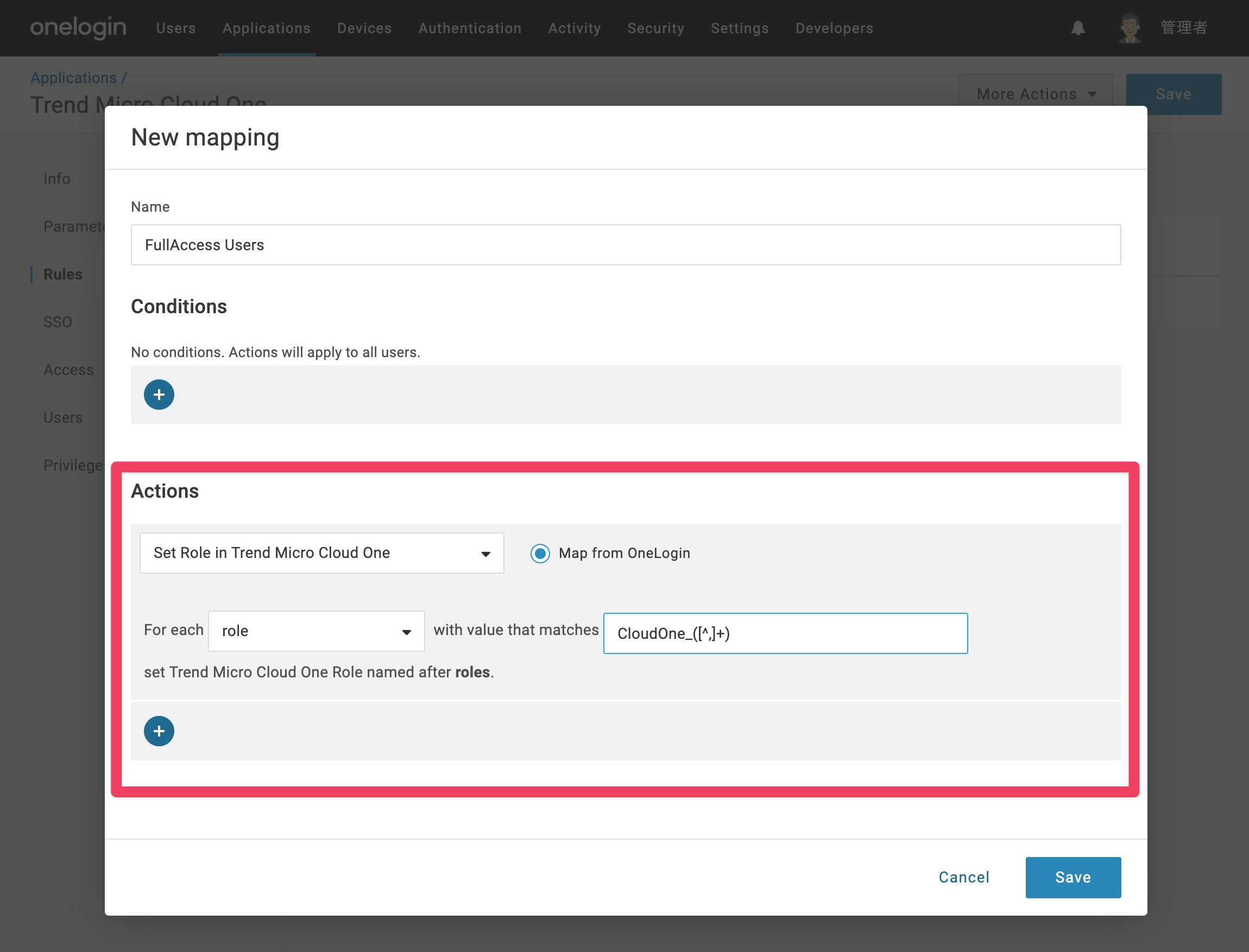Open the Access tab in sidebar
The height and width of the screenshot is (952, 1249).
[x=68, y=370]
